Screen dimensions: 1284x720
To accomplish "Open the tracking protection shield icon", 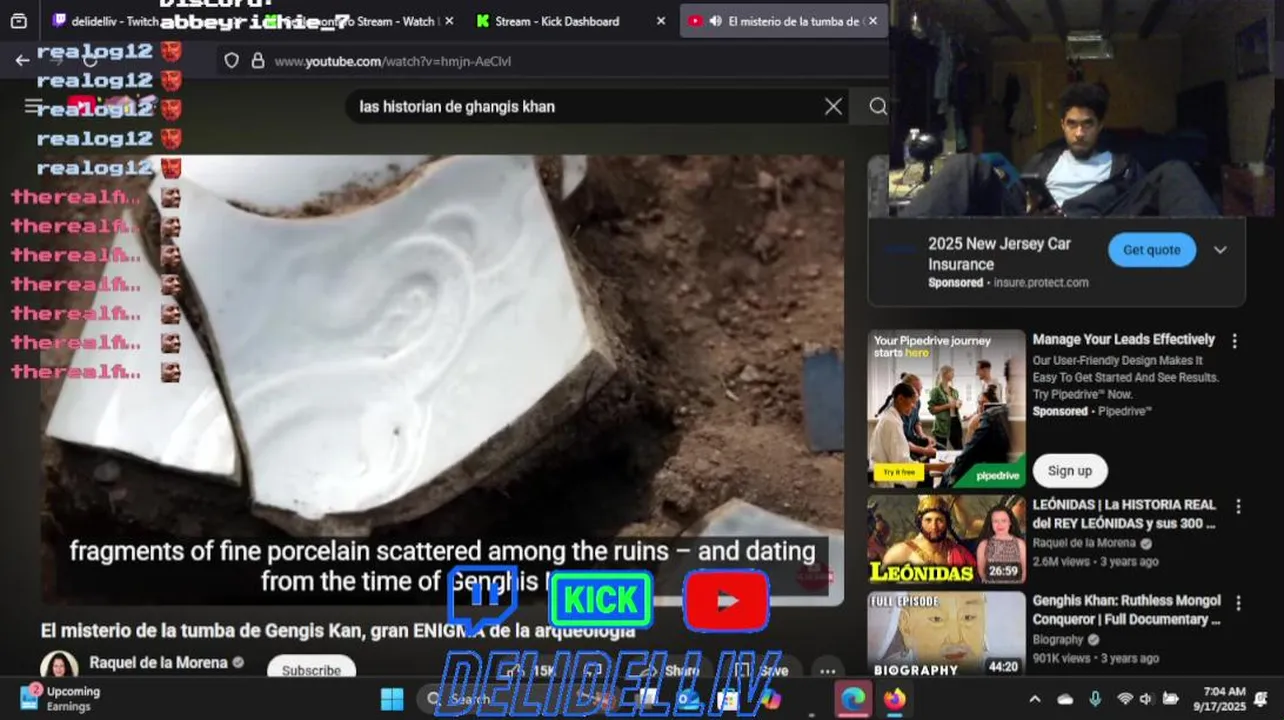I will [x=231, y=61].
